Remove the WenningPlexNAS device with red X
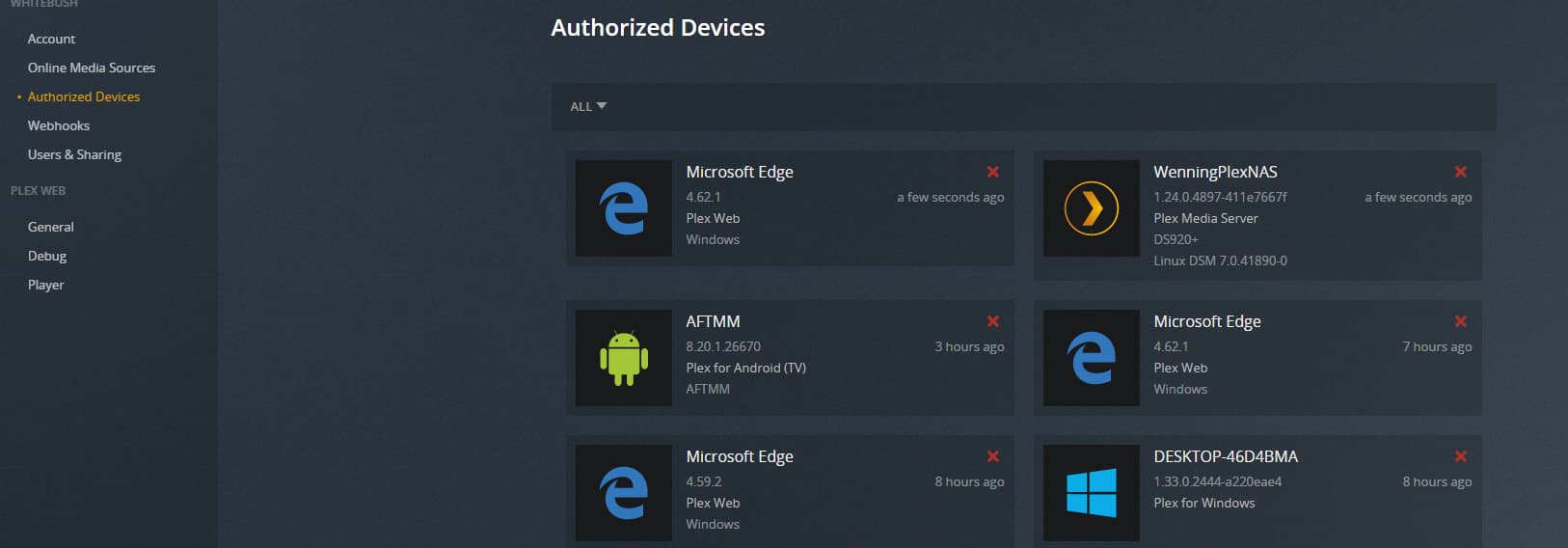The width and height of the screenshot is (1568, 548). [x=1460, y=172]
